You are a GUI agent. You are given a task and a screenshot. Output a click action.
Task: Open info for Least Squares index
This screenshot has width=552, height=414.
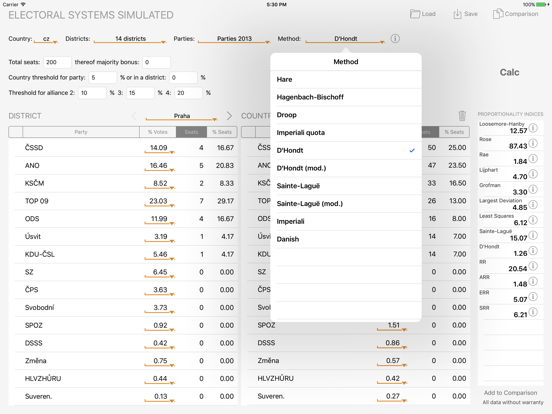click(533, 220)
